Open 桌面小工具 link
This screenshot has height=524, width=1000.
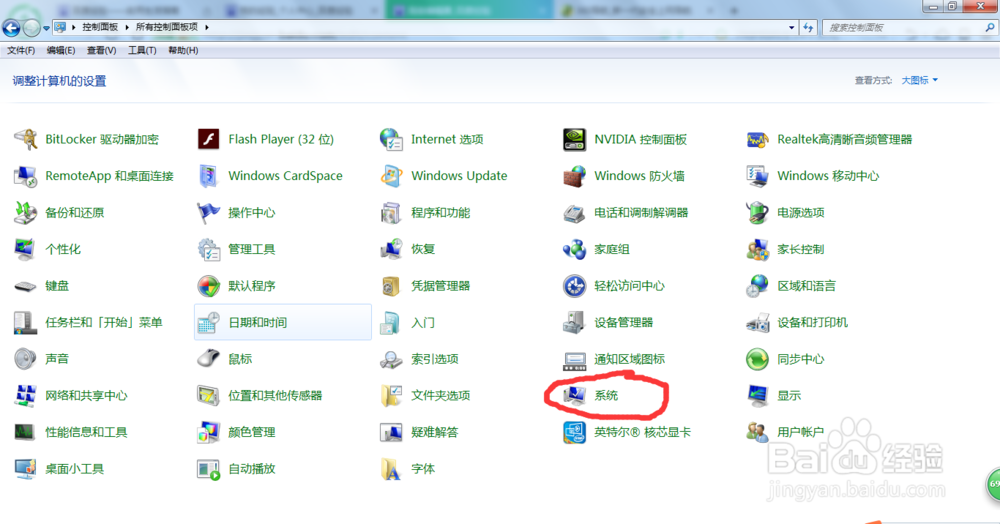click(x=75, y=469)
